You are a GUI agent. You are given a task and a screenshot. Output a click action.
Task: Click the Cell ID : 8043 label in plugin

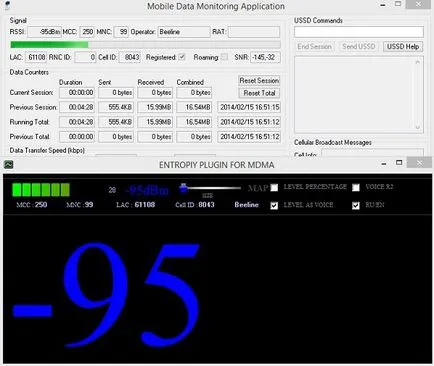pos(195,205)
